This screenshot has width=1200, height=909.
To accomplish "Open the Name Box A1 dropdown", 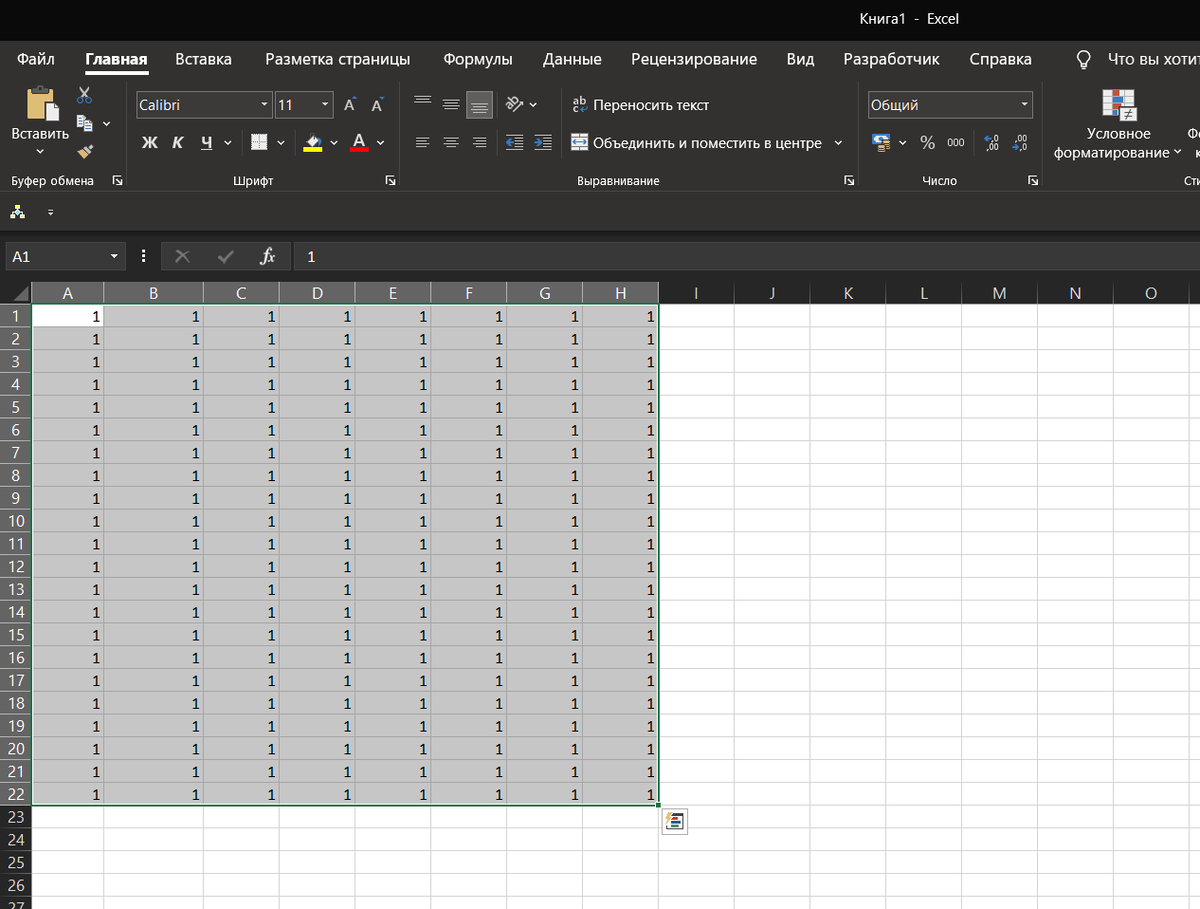I will click(116, 257).
